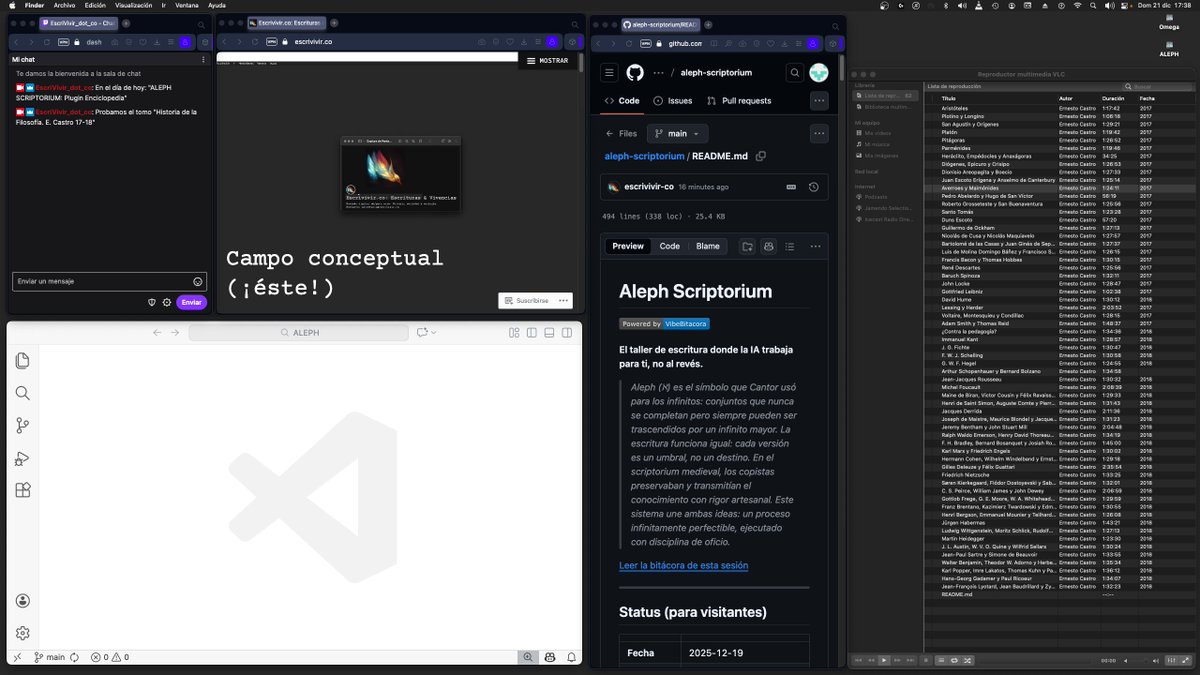Open the three-dots menu beside main branch
This screenshot has height=675, width=1200.
tap(819, 133)
